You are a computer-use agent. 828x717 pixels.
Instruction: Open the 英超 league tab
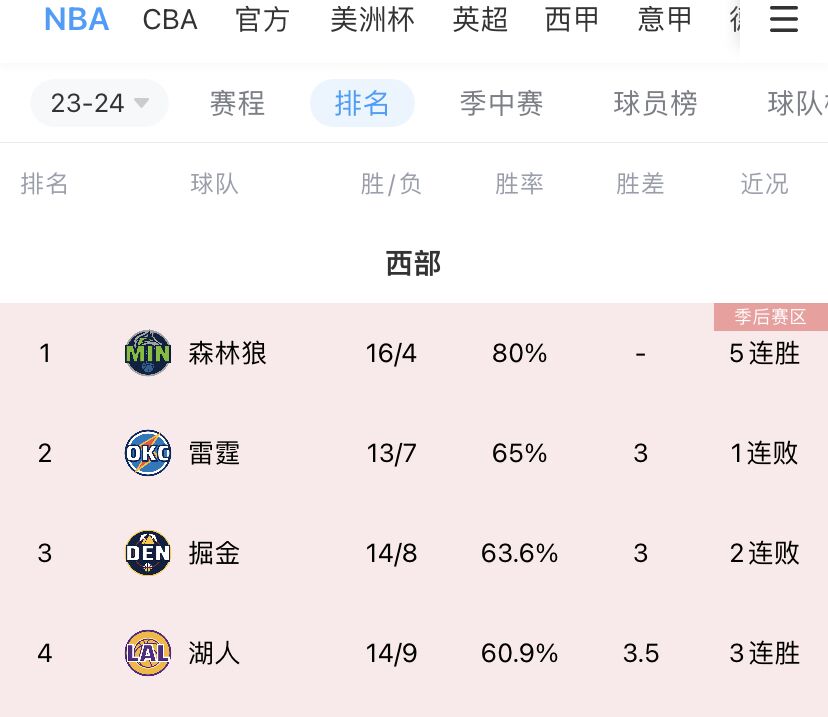(480, 20)
